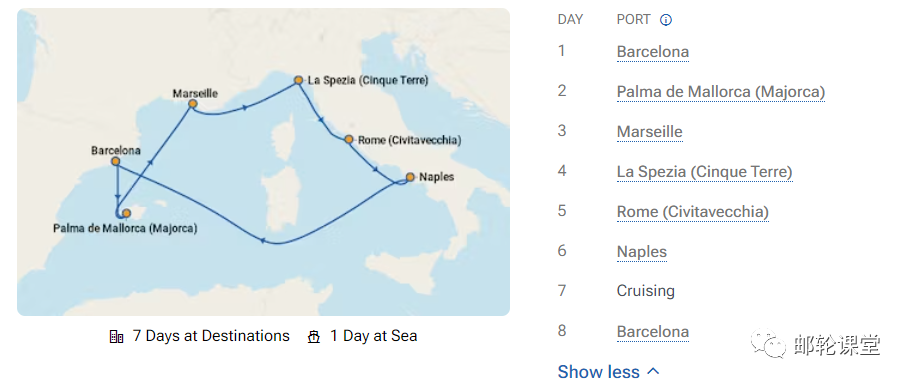Open La Spezia (Cinque Terre) port link
910x385 pixels.
tap(705, 172)
